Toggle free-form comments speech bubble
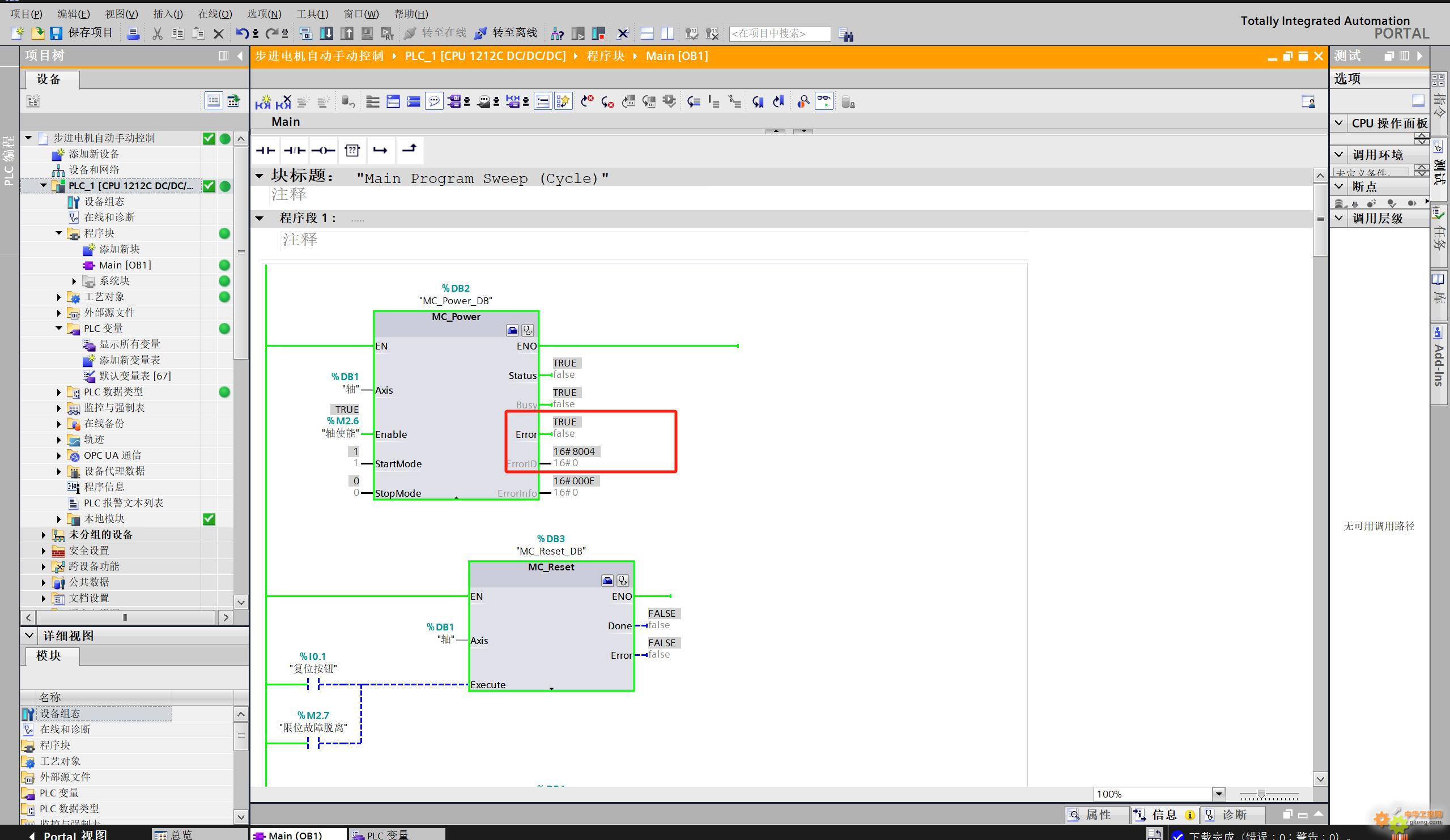 point(434,102)
